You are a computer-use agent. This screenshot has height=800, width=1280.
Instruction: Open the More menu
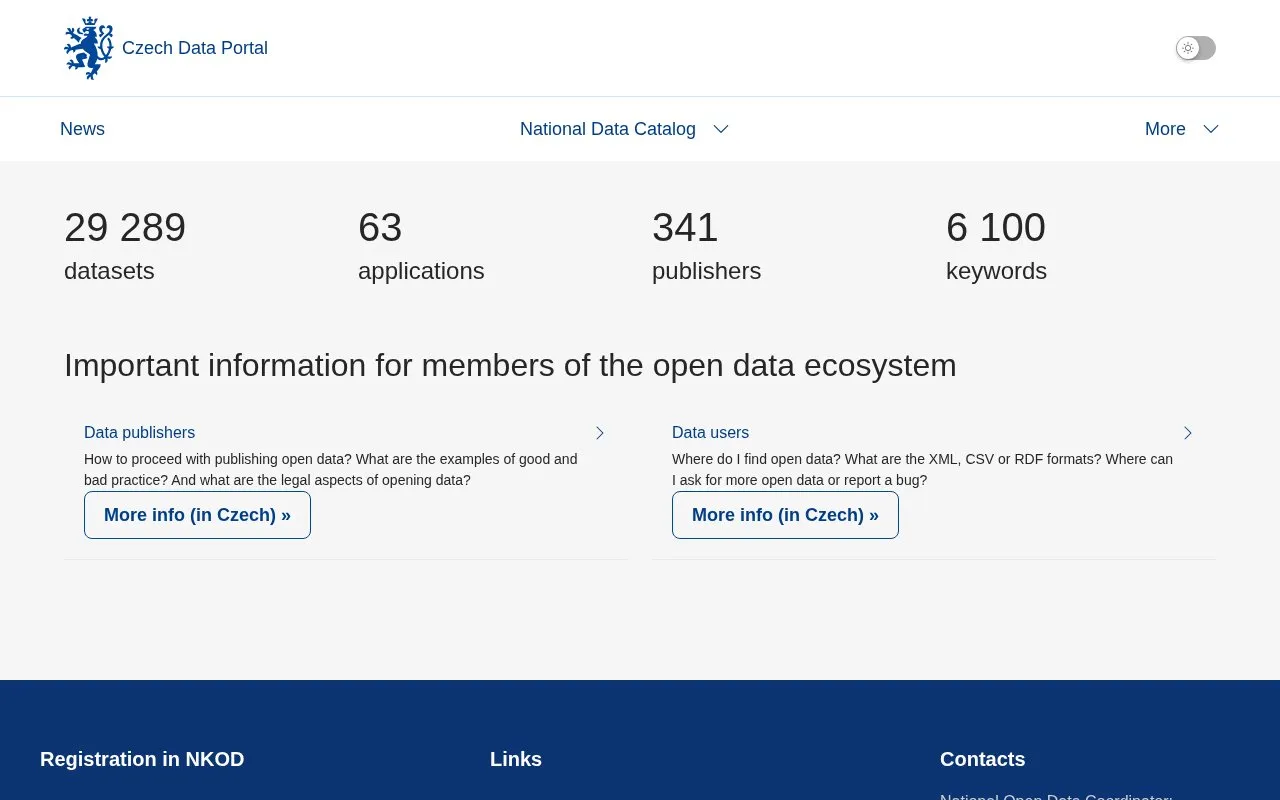[1165, 129]
